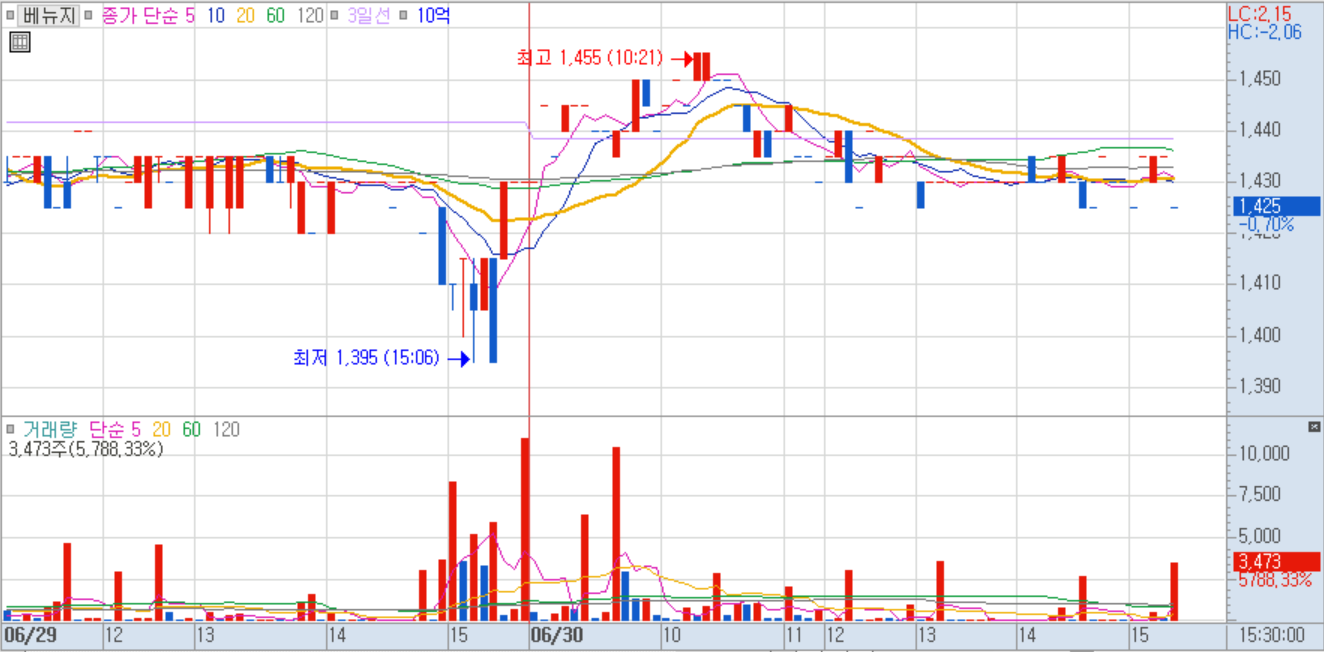Close the volume pane with its X icon
This screenshot has width=1324, height=652.
tap(1314, 427)
